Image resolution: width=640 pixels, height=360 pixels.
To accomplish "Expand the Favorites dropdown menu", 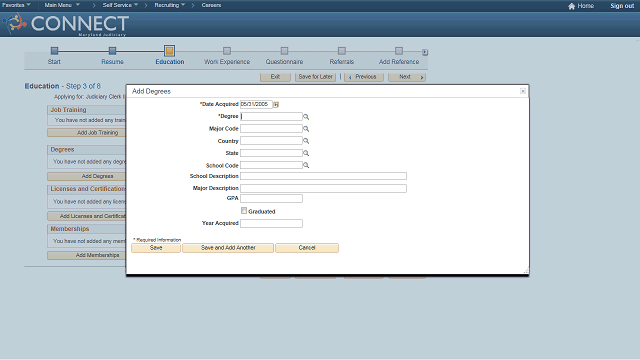I will point(16,5).
